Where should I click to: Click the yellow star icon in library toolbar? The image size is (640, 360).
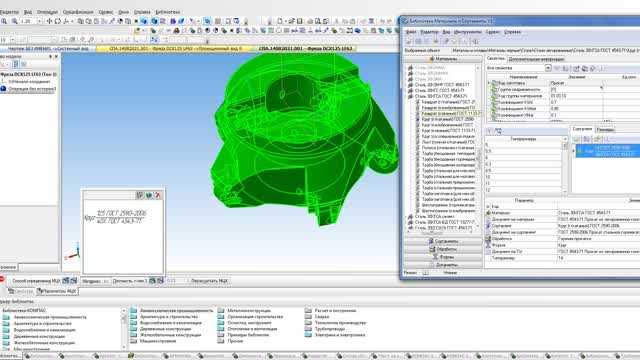point(436,41)
